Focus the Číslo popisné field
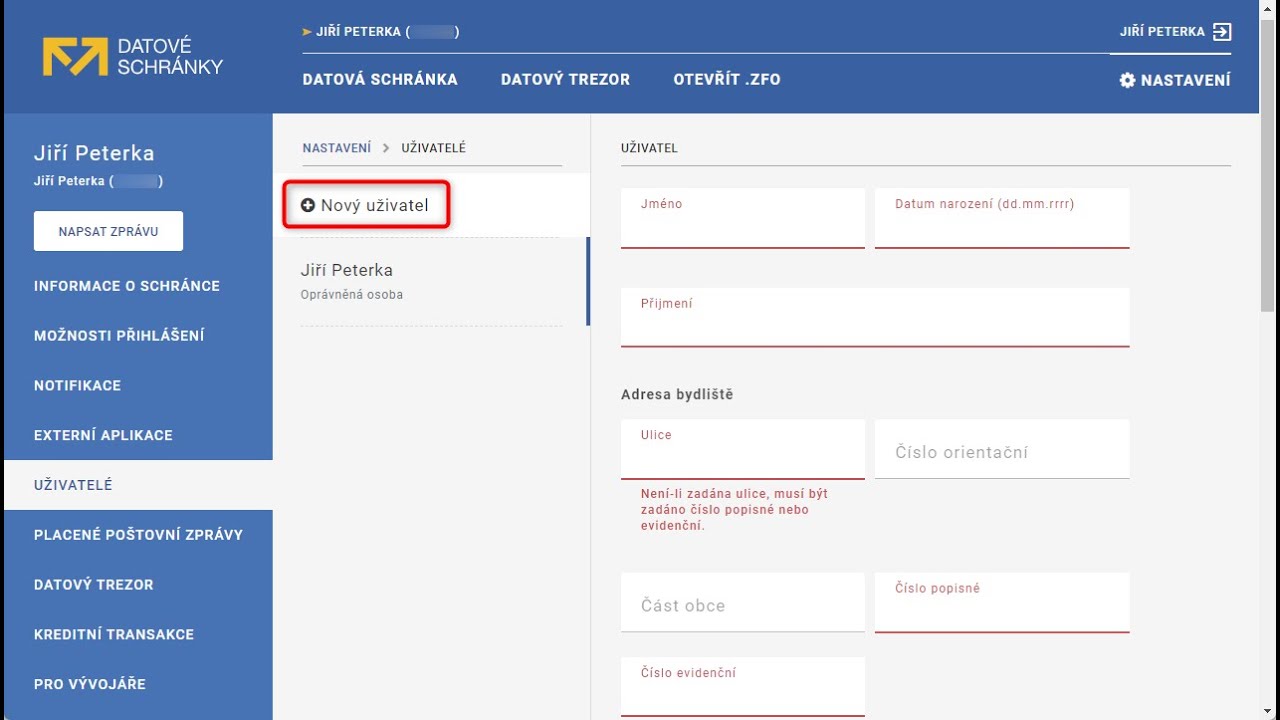The width and height of the screenshot is (1280, 720). click(x=1002, y=602)
